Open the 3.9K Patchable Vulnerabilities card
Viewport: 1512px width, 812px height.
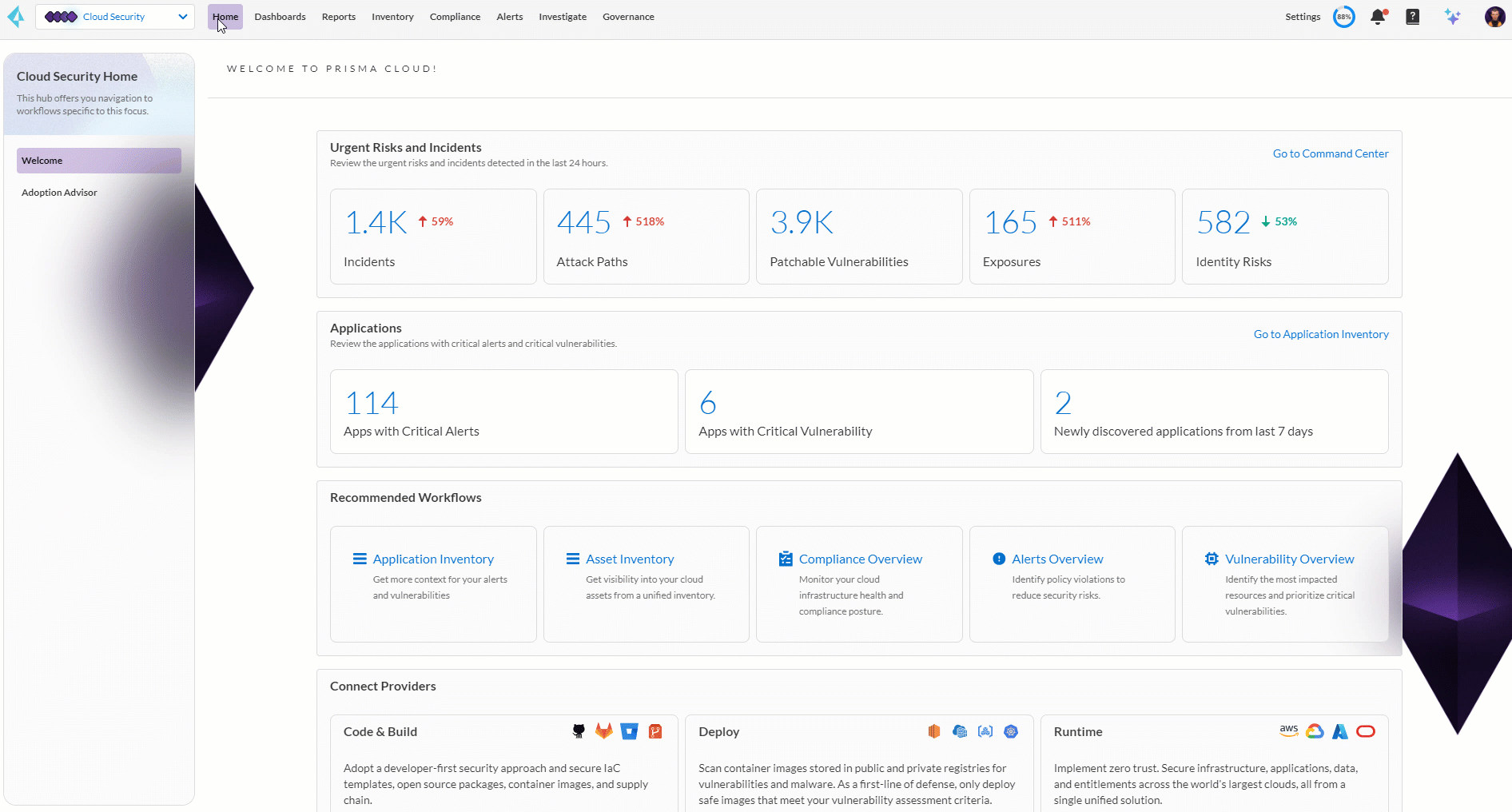(x=859, y=237)
